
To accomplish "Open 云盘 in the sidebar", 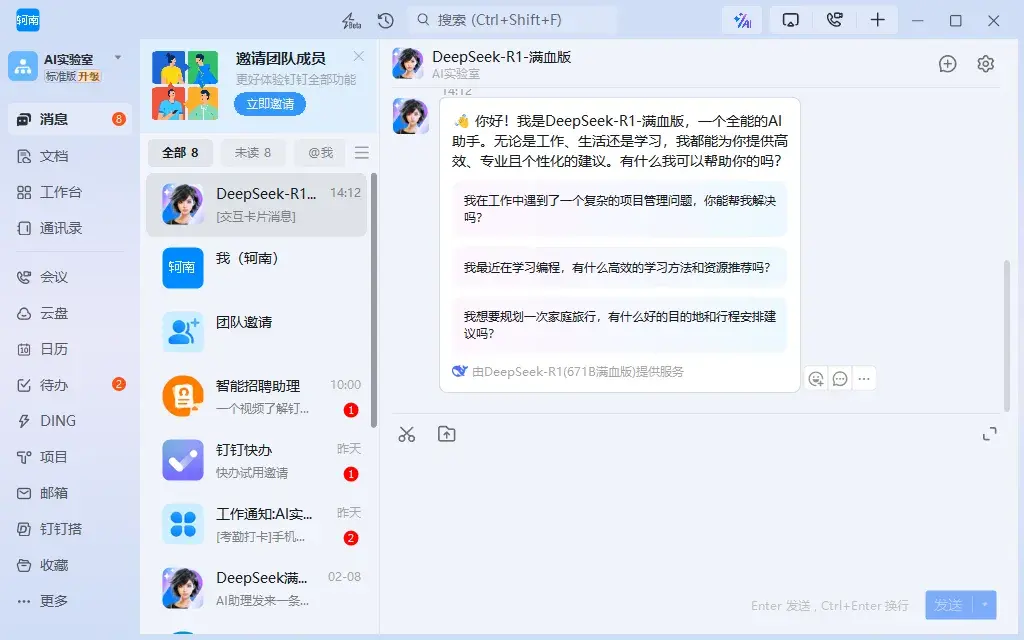I will click(x=70, y=313).
